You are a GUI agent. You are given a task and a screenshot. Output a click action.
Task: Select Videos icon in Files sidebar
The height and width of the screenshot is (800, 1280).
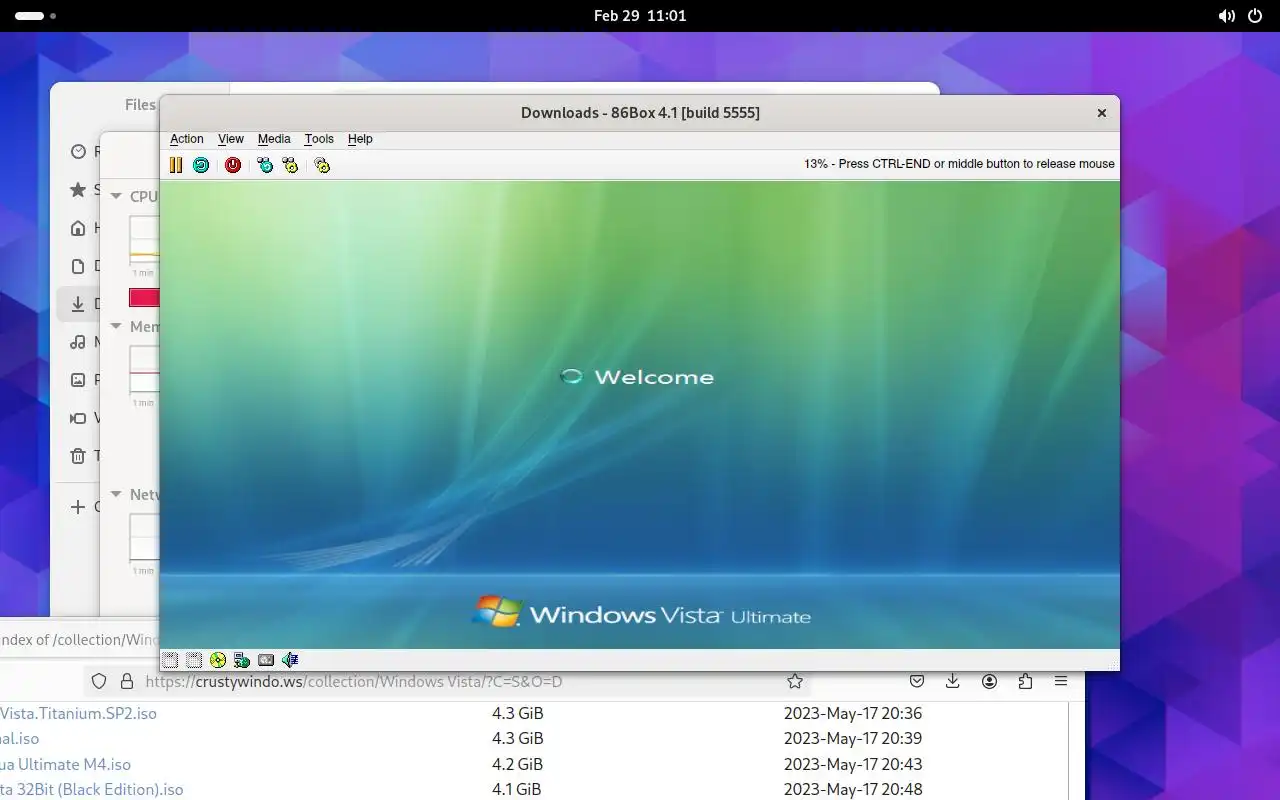78,418
